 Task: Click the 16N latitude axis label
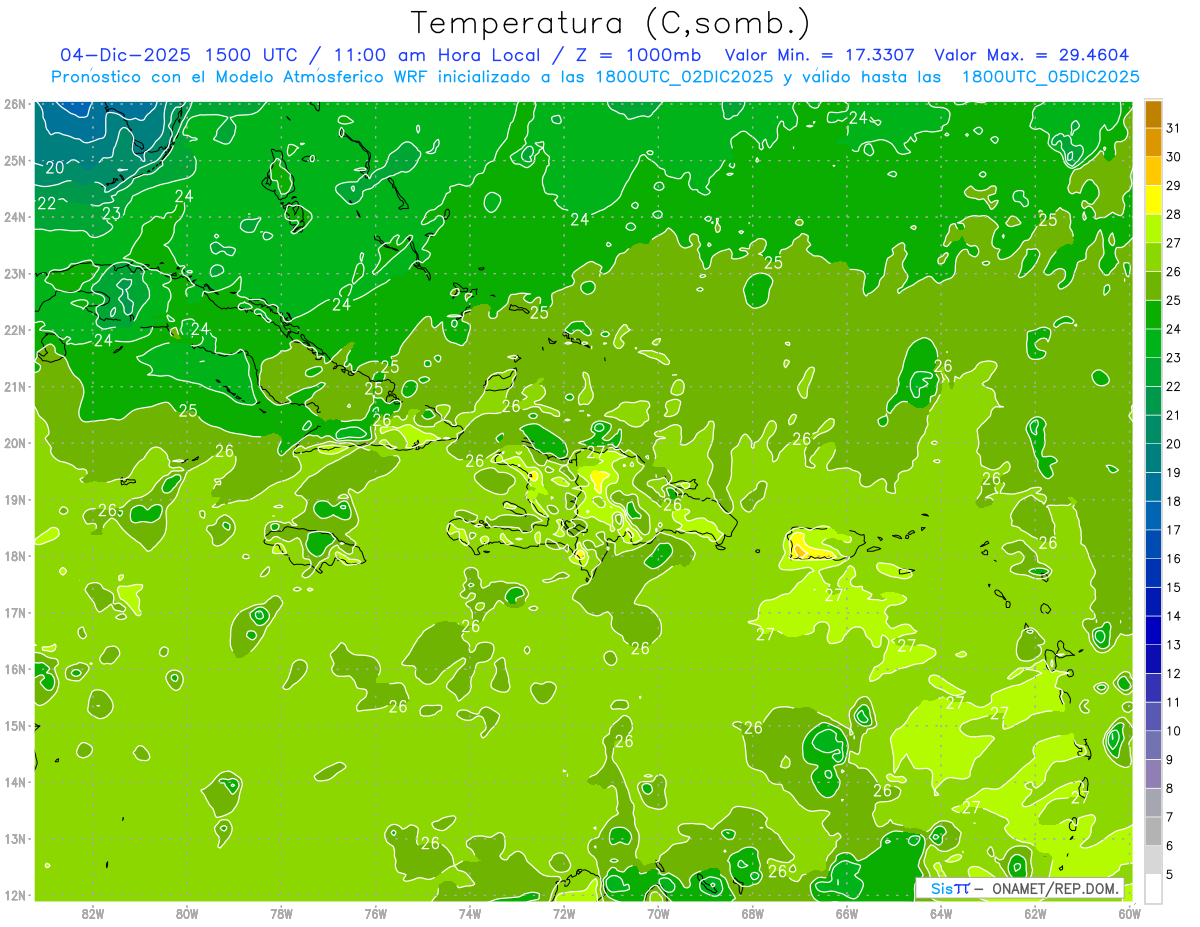pos(14,669)
